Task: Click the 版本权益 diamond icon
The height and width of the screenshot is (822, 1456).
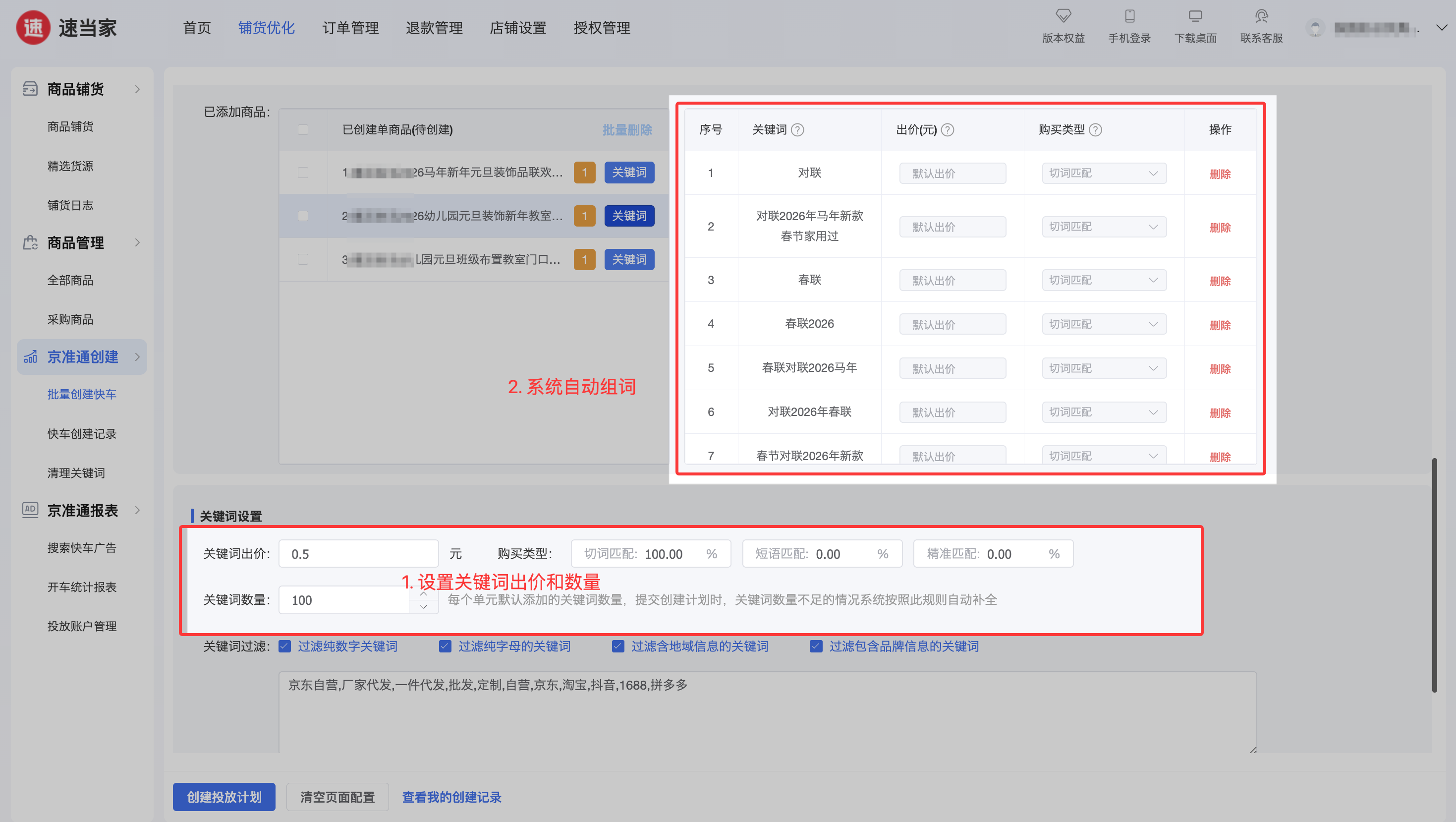Action: click(x=1063, y=16)
